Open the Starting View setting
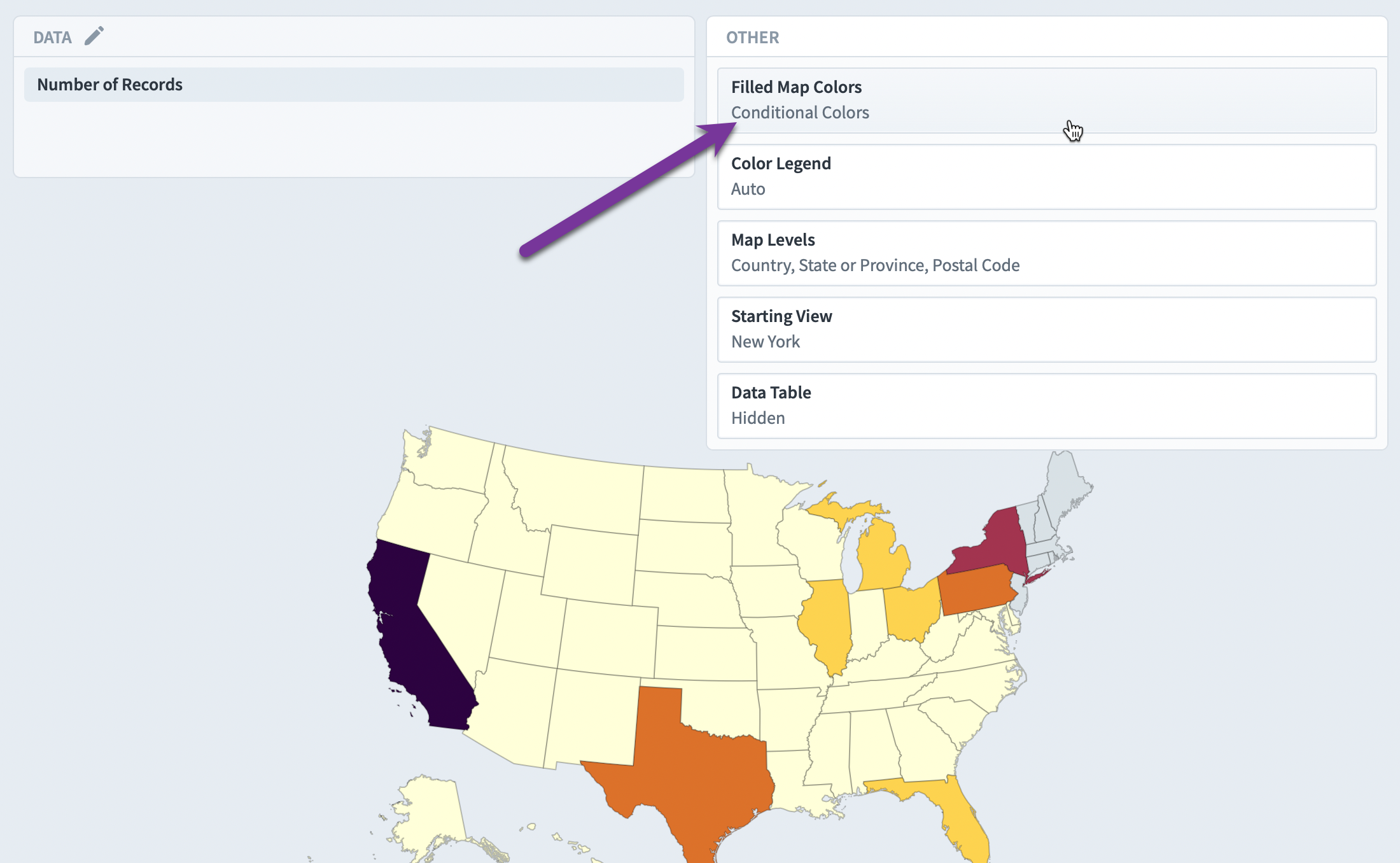 tap(1047, 330)
